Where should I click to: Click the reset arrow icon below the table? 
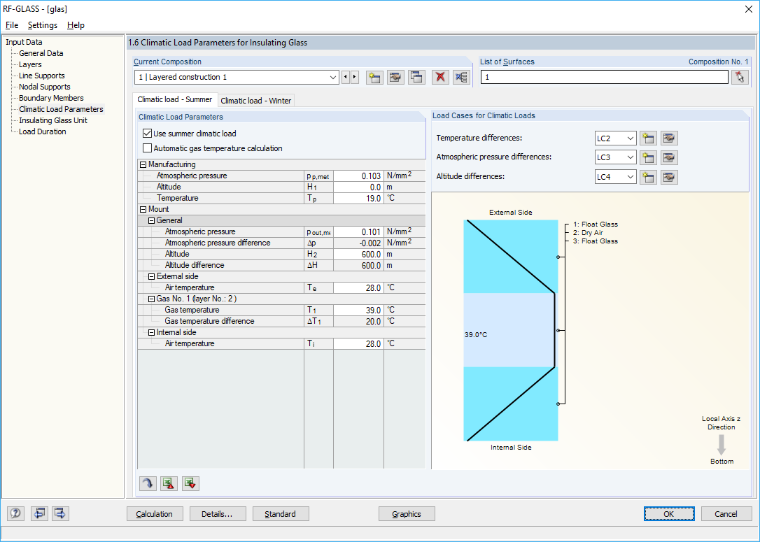click(148, 483)
